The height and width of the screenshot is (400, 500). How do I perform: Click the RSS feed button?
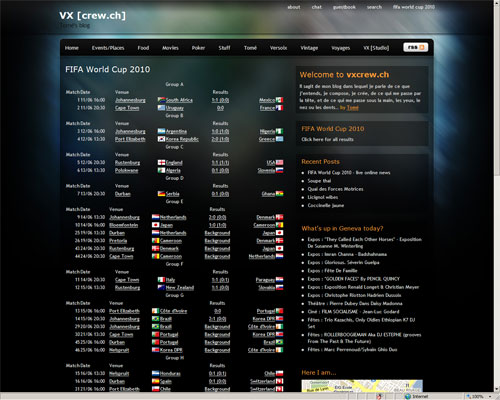[415, 47]
